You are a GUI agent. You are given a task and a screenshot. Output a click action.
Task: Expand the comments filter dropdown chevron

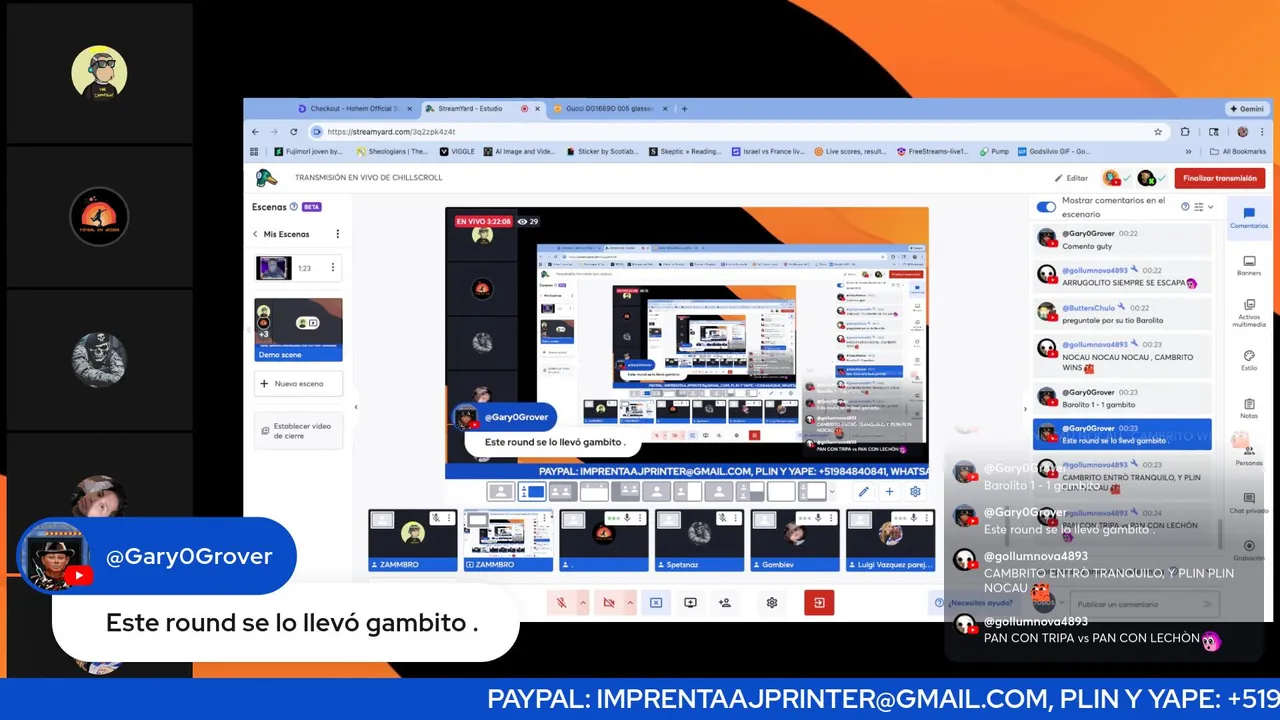(1210, 207)
